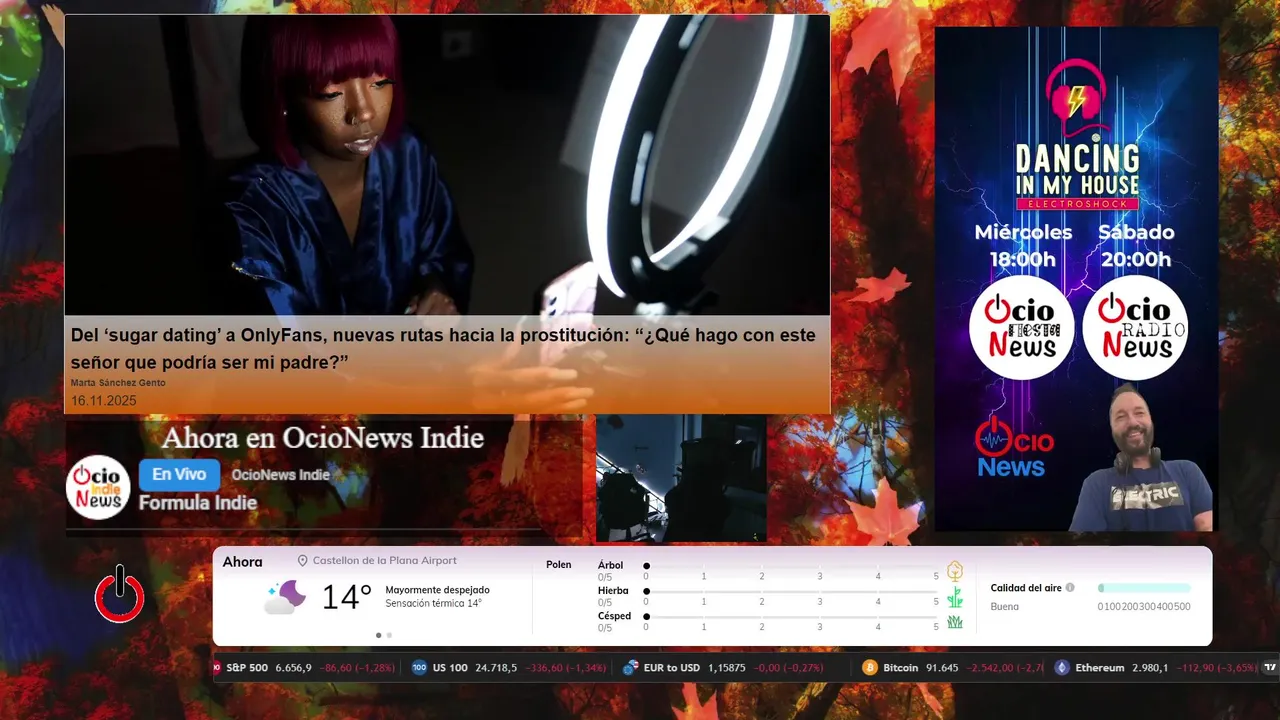Click the TradingView logo in the ticker
This screenshot has height=720, width=1280.
(x=1270, y=667)
